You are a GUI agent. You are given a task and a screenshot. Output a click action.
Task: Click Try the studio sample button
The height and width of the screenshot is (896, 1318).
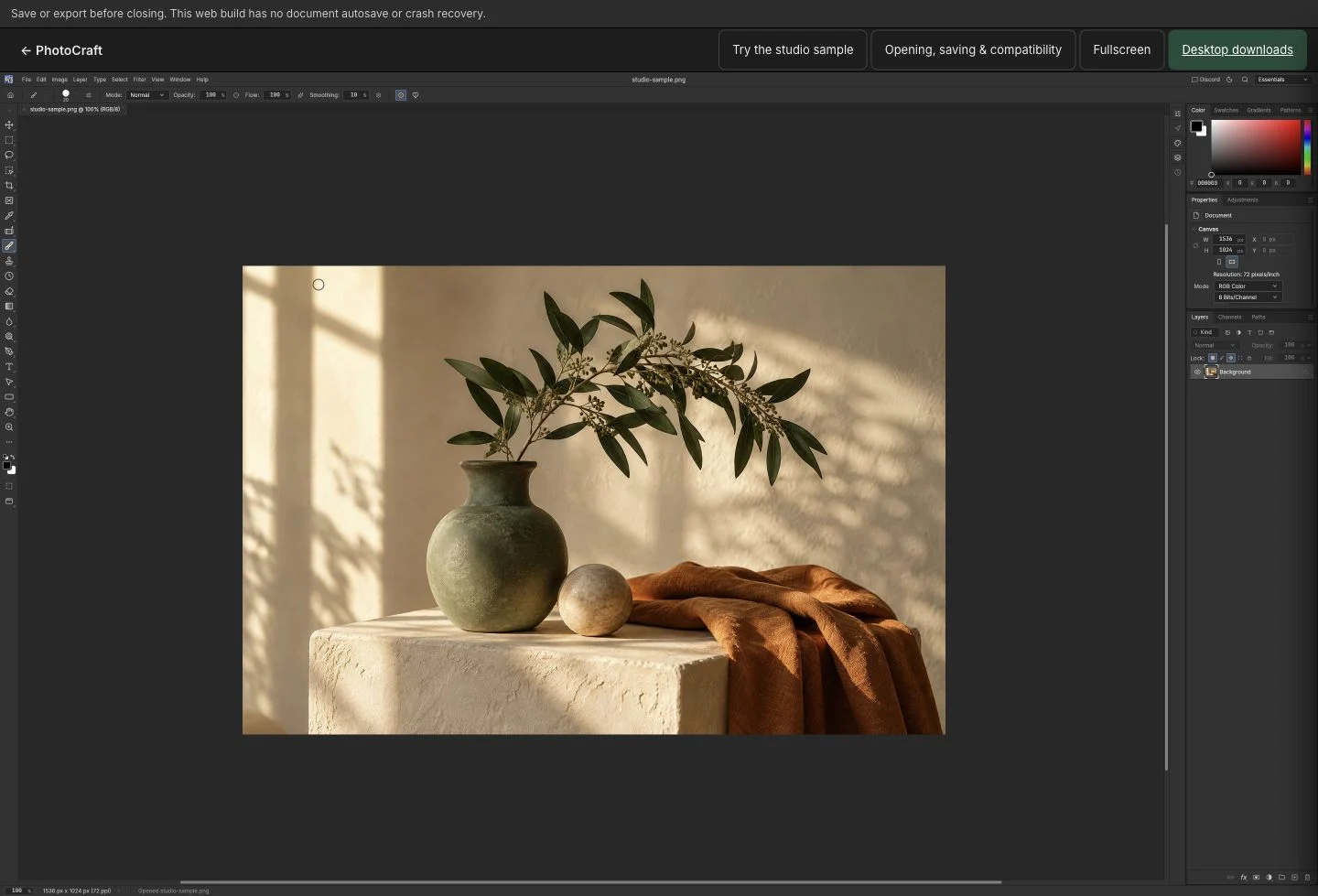point(793,49)
